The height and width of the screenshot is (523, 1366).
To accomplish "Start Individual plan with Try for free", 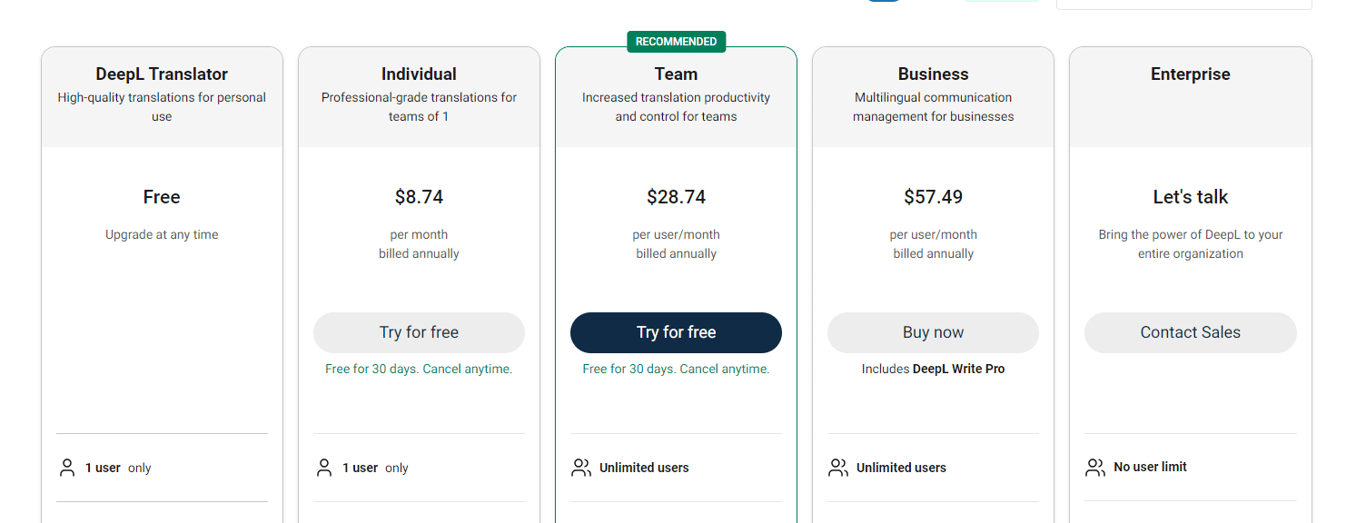I will 419,332.
